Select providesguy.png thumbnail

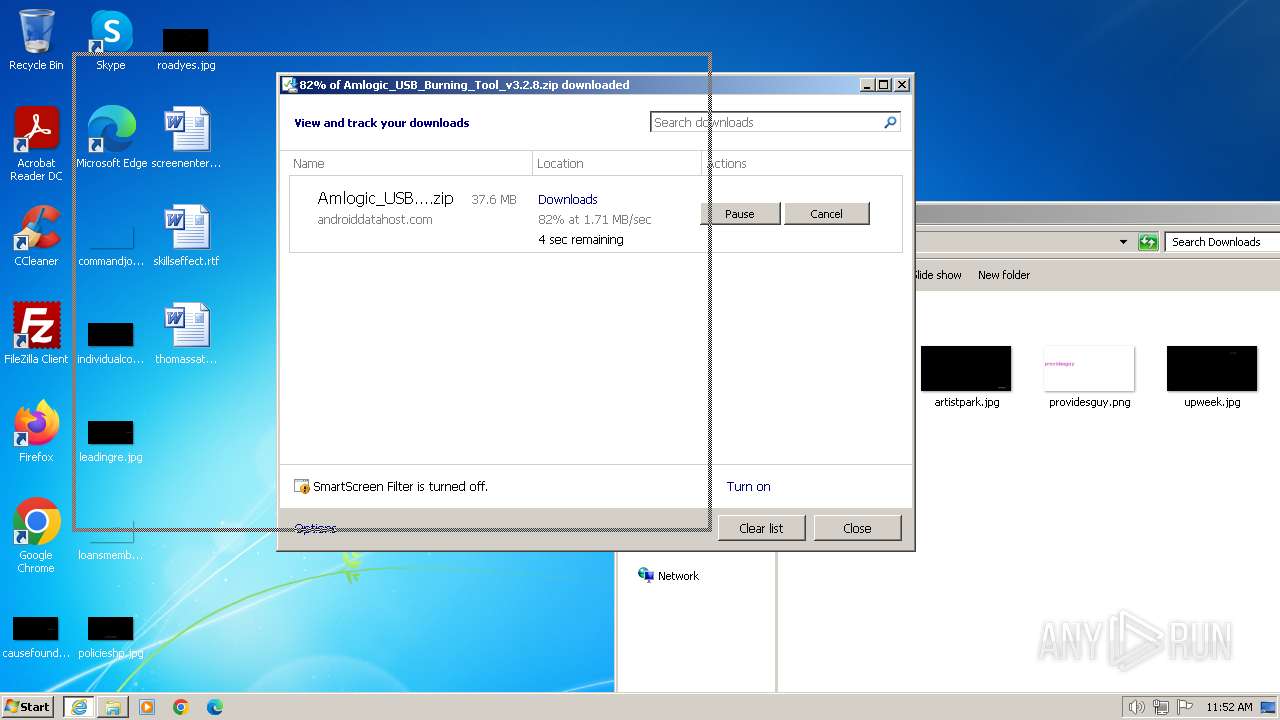point(1089,377)
